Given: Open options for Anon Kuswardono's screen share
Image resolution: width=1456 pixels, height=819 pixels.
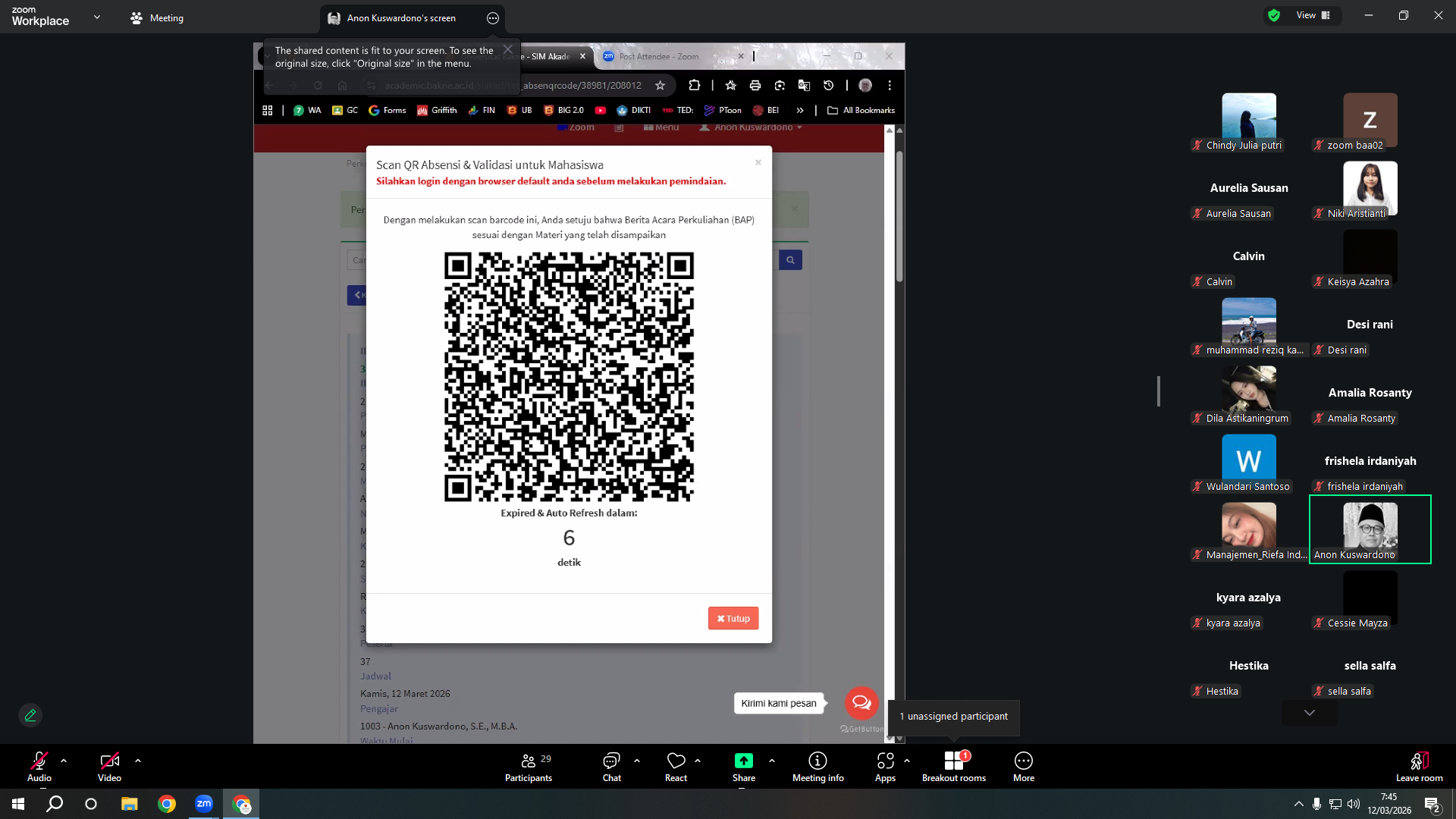Looking at the screenshot, I should 493,18.
